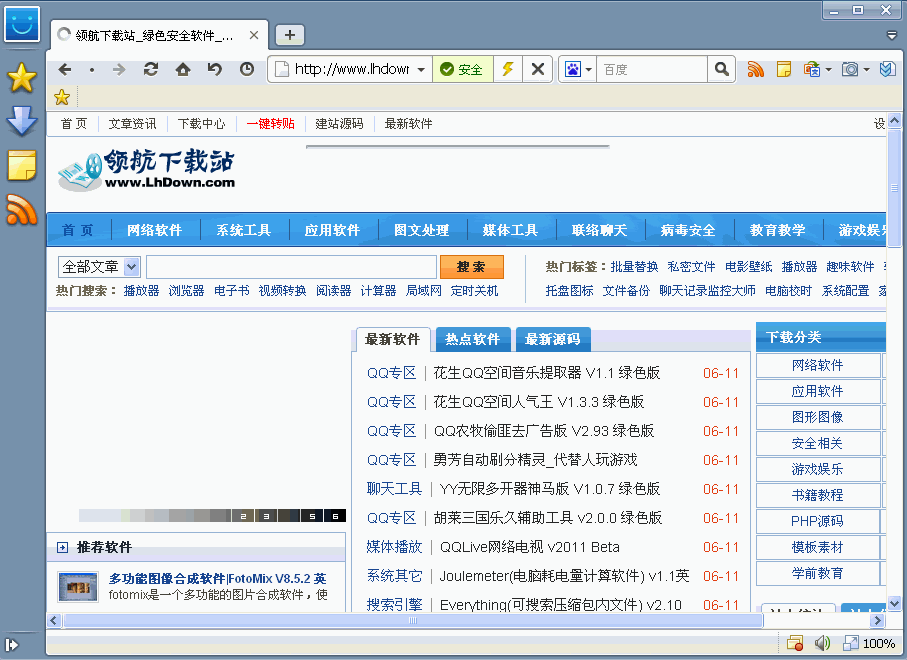
Task: Open a new tab with the plus button
Action: pos(289,35)
